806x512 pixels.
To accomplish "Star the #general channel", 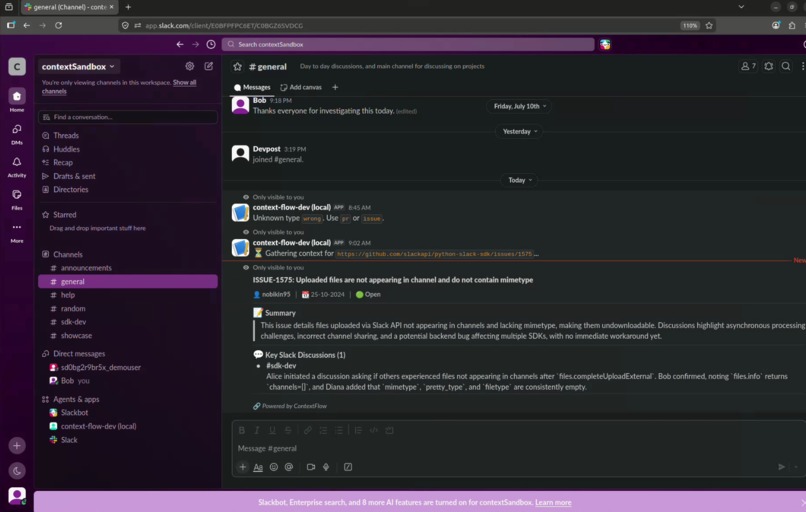I will (x=237, y=66).
